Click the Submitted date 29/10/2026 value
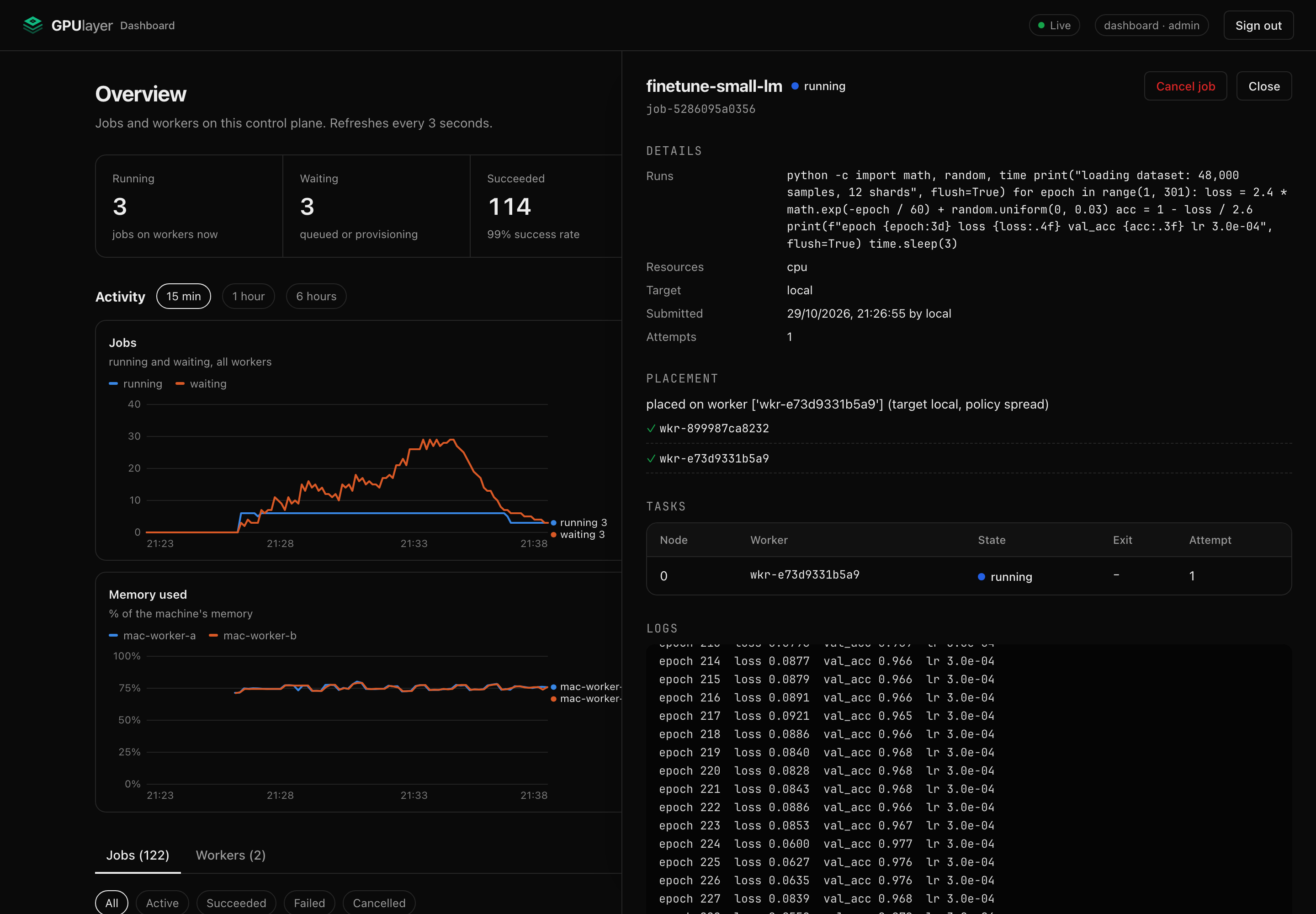This screenshot has width=1316, height=914. tap(869, 313)
